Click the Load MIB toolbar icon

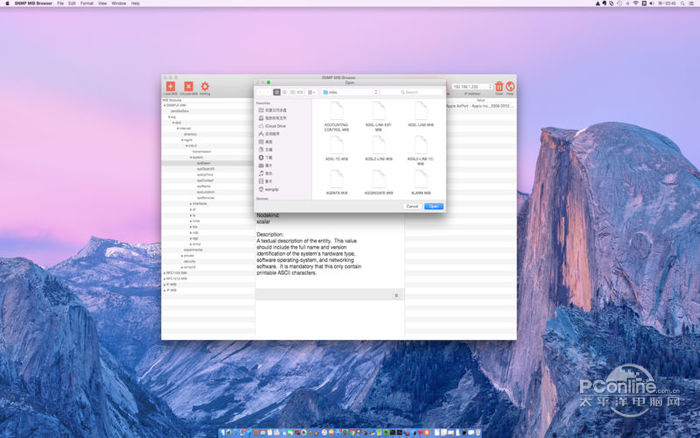(171, 88)
